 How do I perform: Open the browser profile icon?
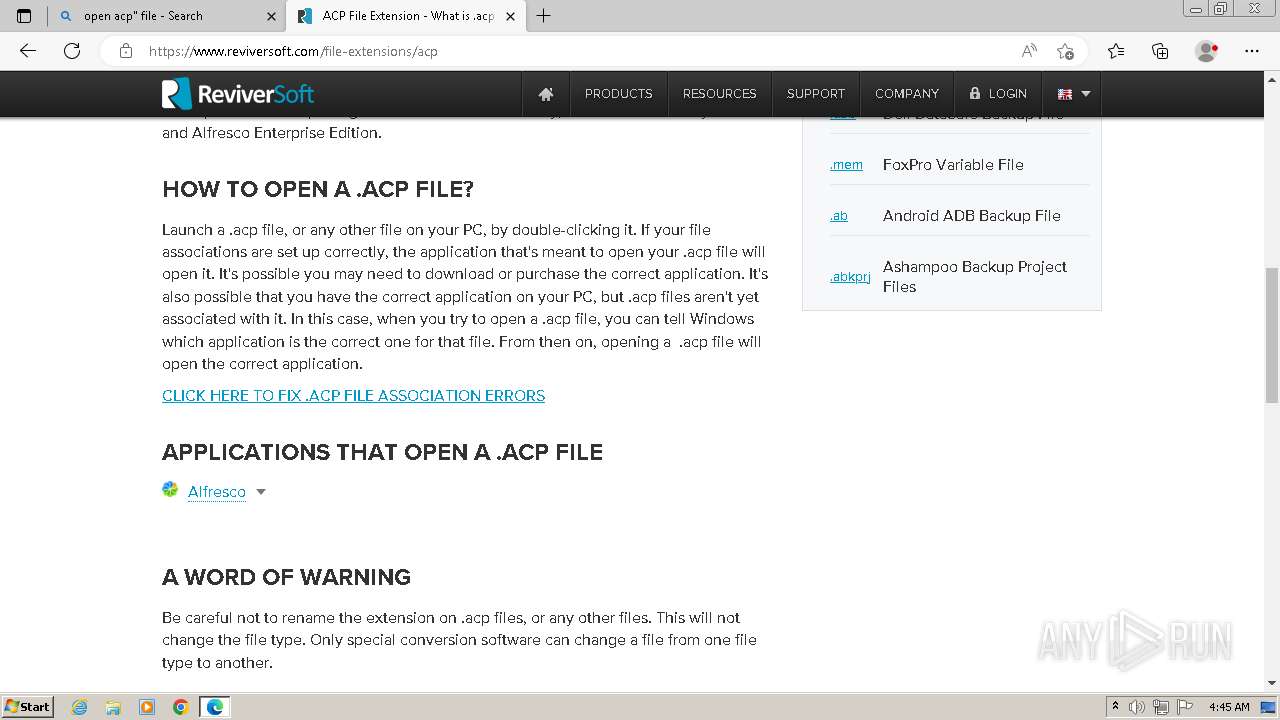pyautogui.click(x=1206, y=51)
